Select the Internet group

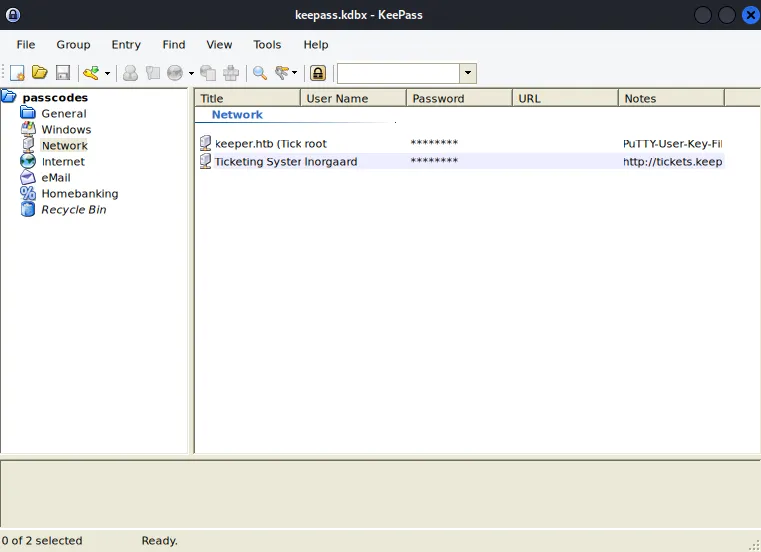[x=63, y=162]
